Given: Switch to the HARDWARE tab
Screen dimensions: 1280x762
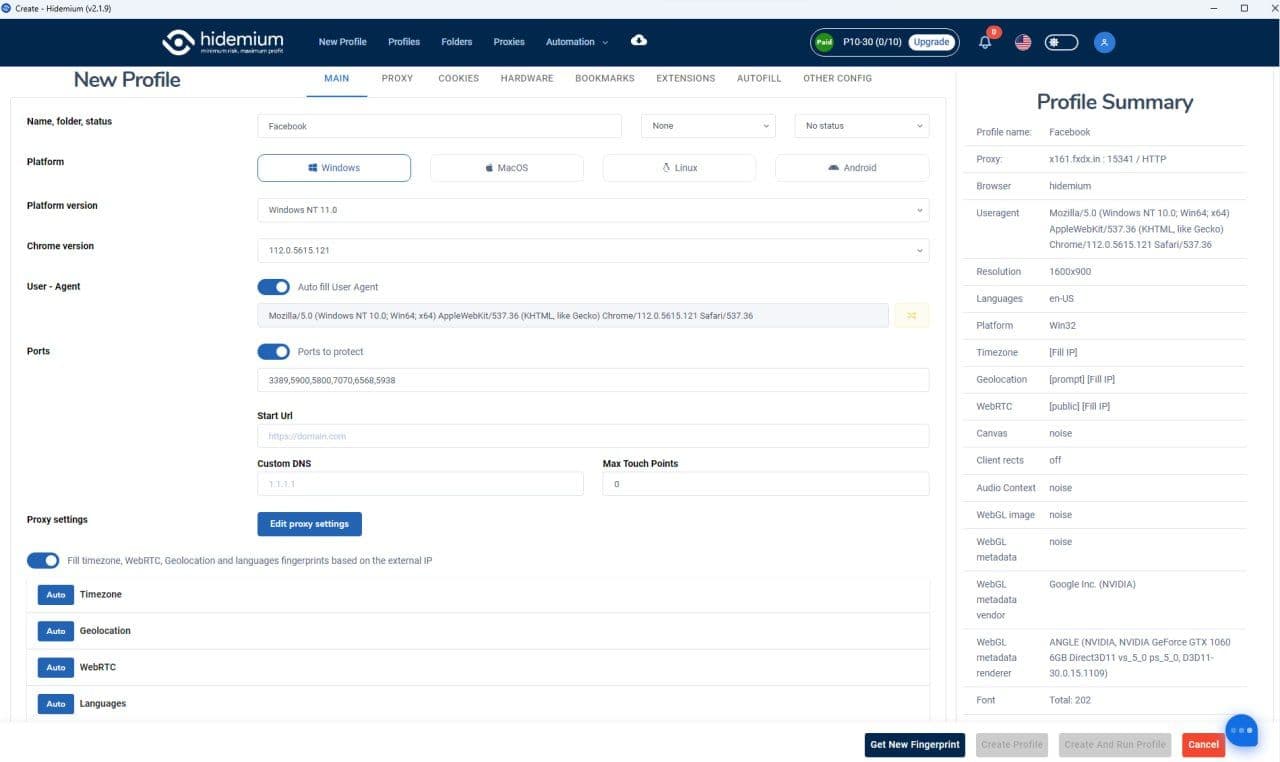Looking at the screenshot, I should [x=527, y=78].
